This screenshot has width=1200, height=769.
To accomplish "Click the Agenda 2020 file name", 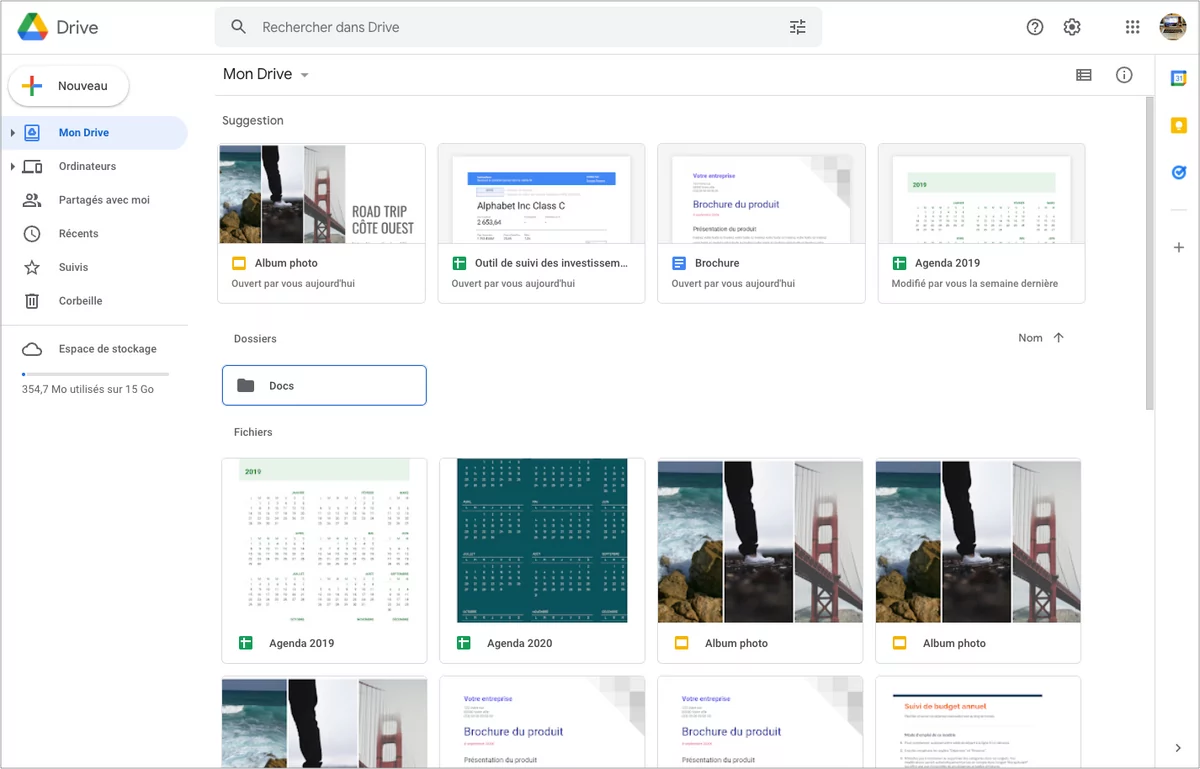I will 519,643.
